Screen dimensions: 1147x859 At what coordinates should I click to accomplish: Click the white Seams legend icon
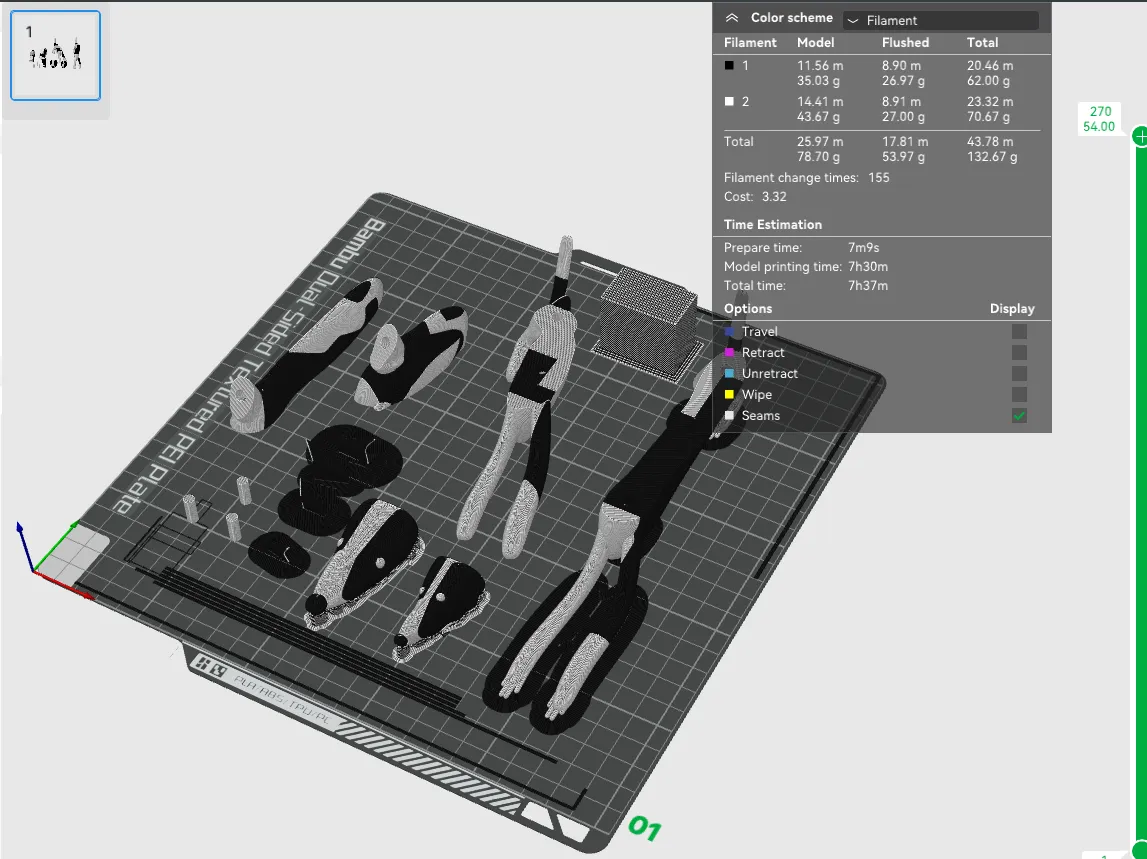pyautogui.click(x=729, y=416)
